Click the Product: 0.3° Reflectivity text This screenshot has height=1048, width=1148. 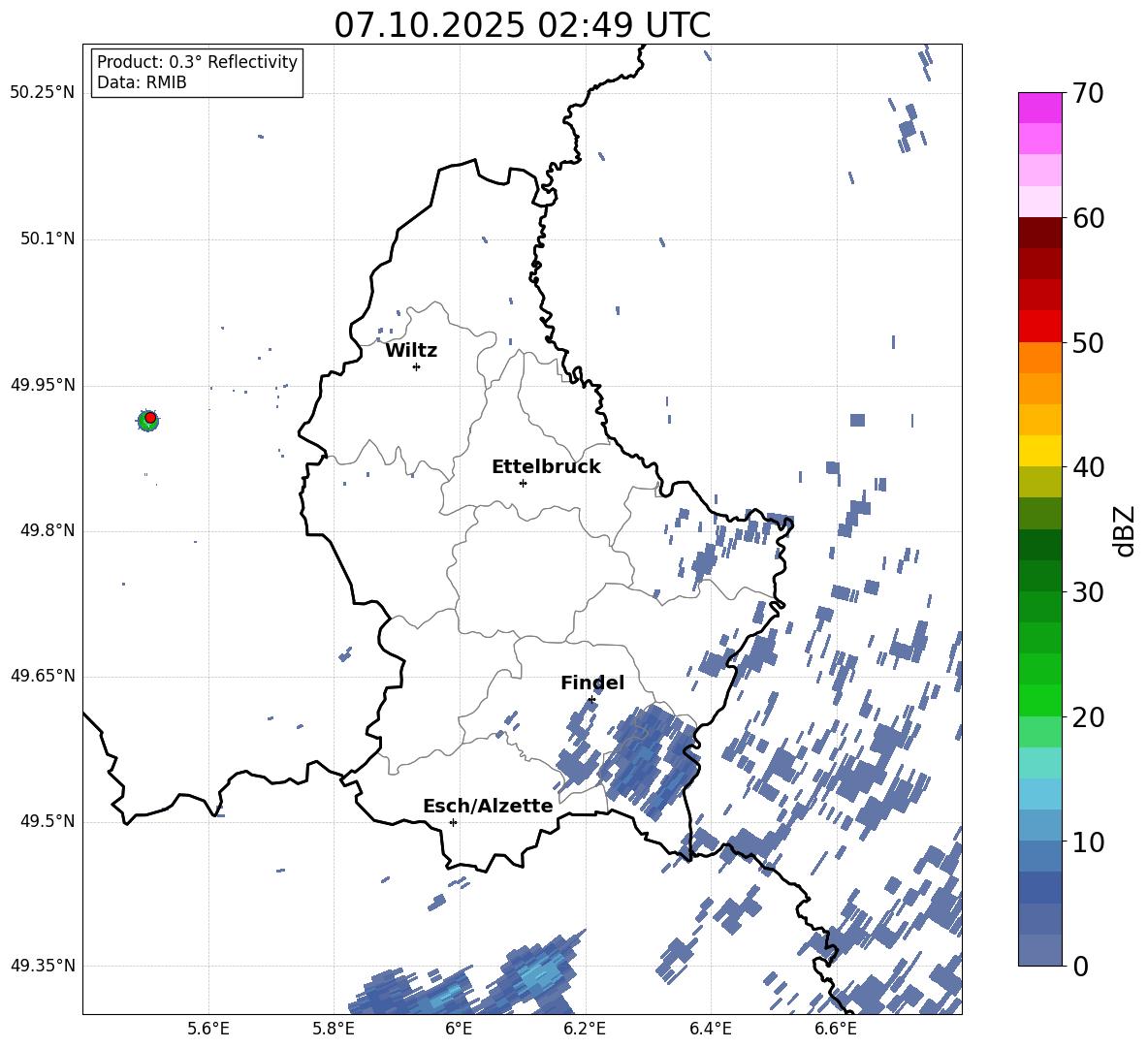197,61
